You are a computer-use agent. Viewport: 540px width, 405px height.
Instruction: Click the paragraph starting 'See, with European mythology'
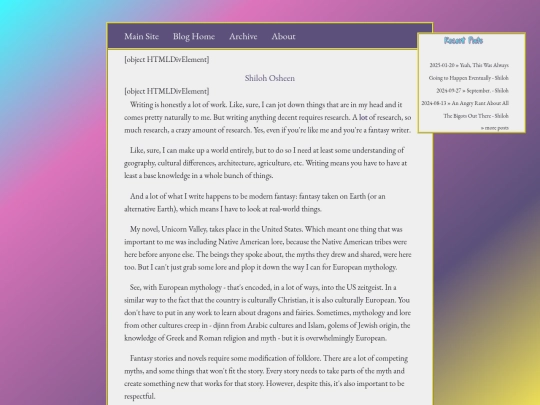tap(268, 313)
